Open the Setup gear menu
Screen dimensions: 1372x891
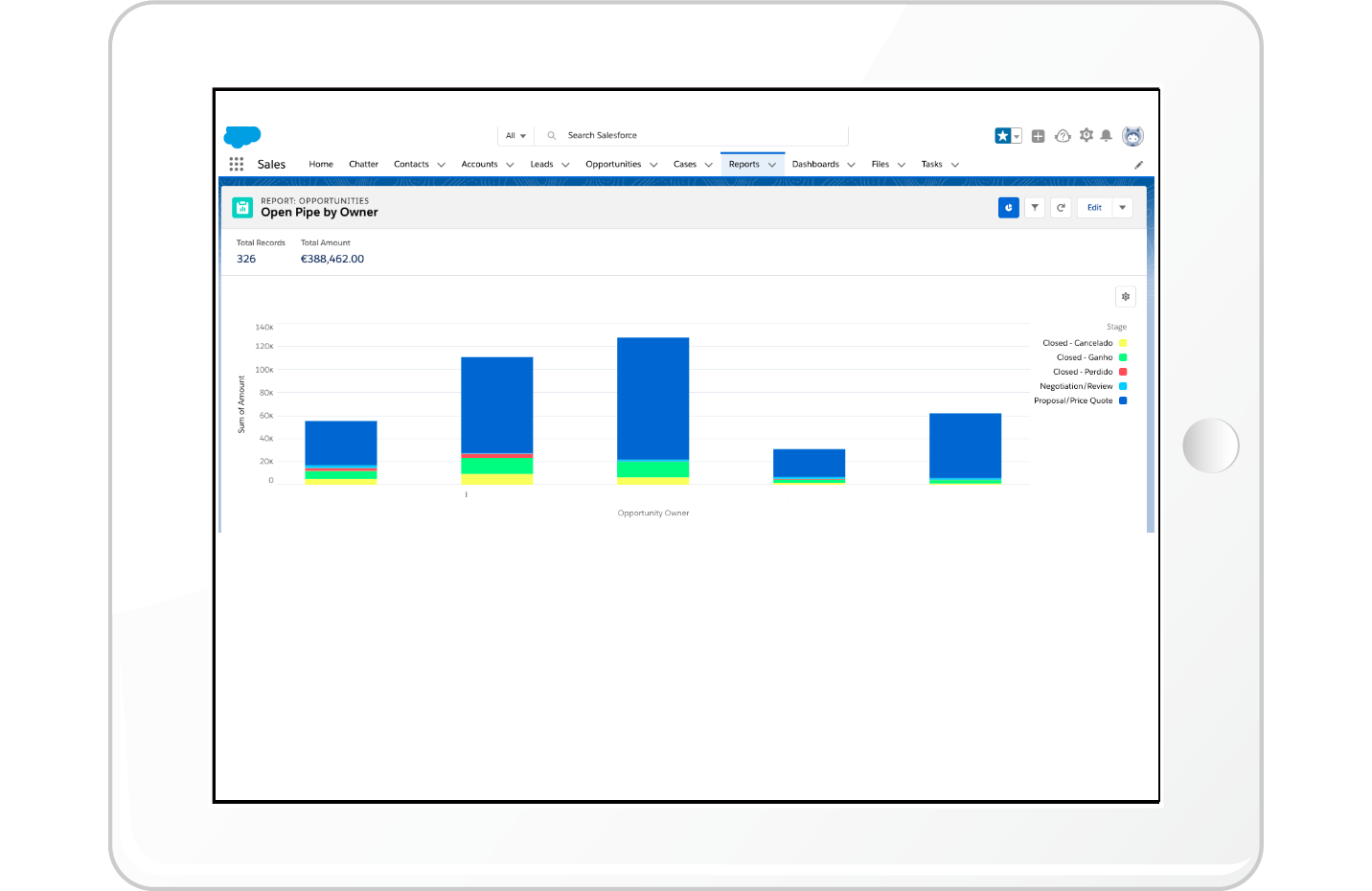tap(1086, 135)
